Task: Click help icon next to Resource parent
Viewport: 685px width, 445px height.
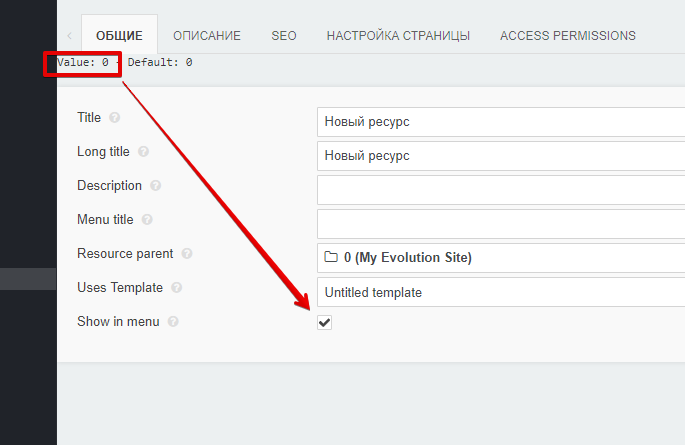Action: tap(187, 254)
